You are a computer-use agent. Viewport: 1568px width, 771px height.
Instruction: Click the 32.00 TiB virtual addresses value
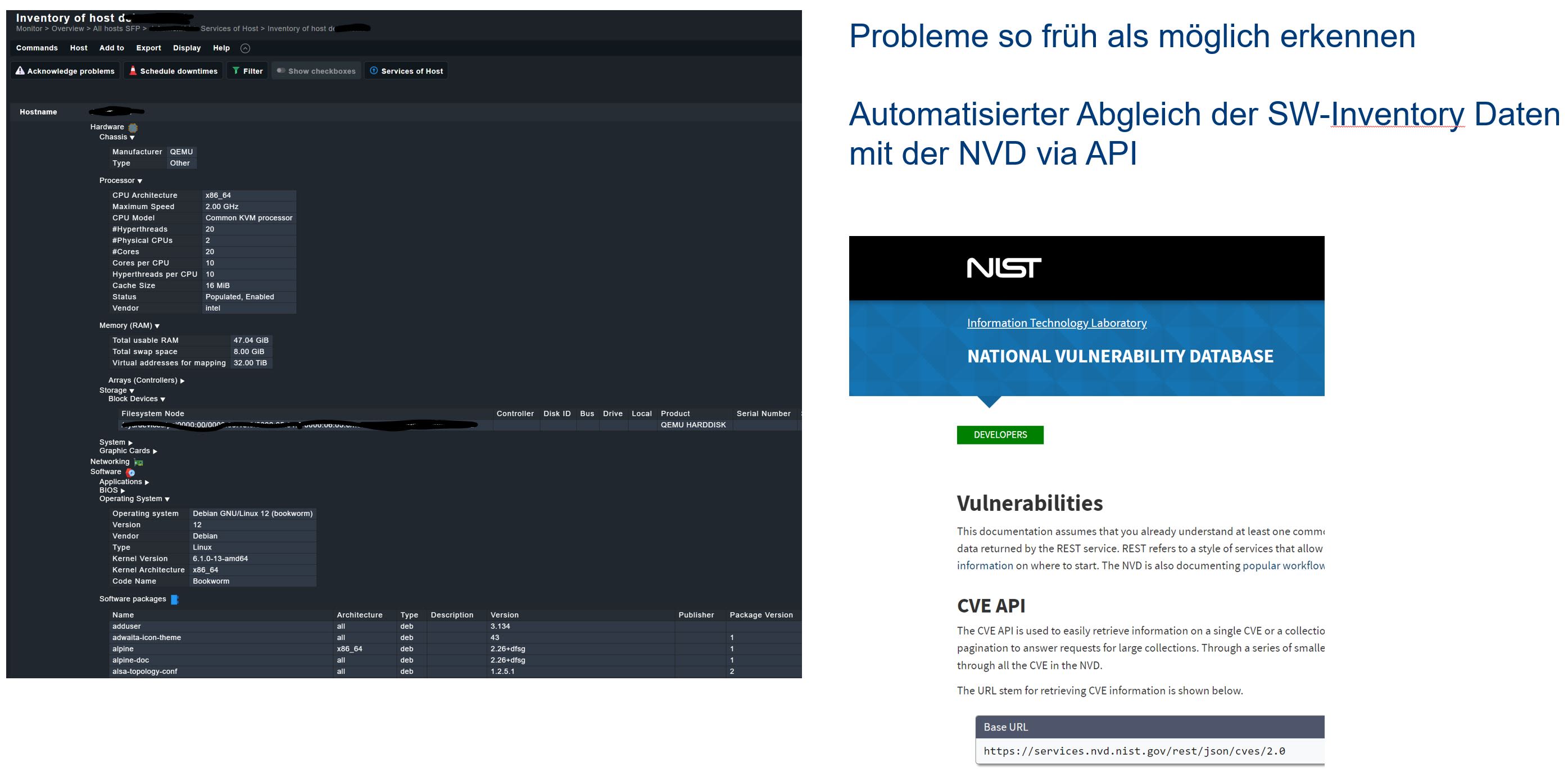pyautogui.click(x=250, y=362)
